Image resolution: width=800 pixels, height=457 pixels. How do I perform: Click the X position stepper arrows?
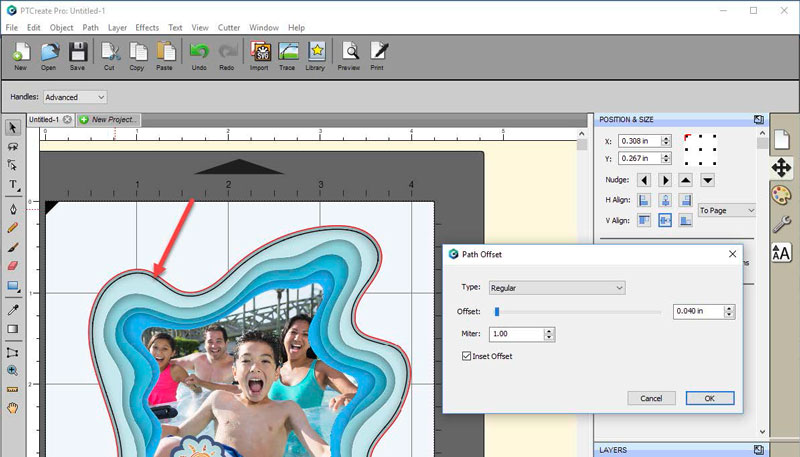[x=665, y=141]
